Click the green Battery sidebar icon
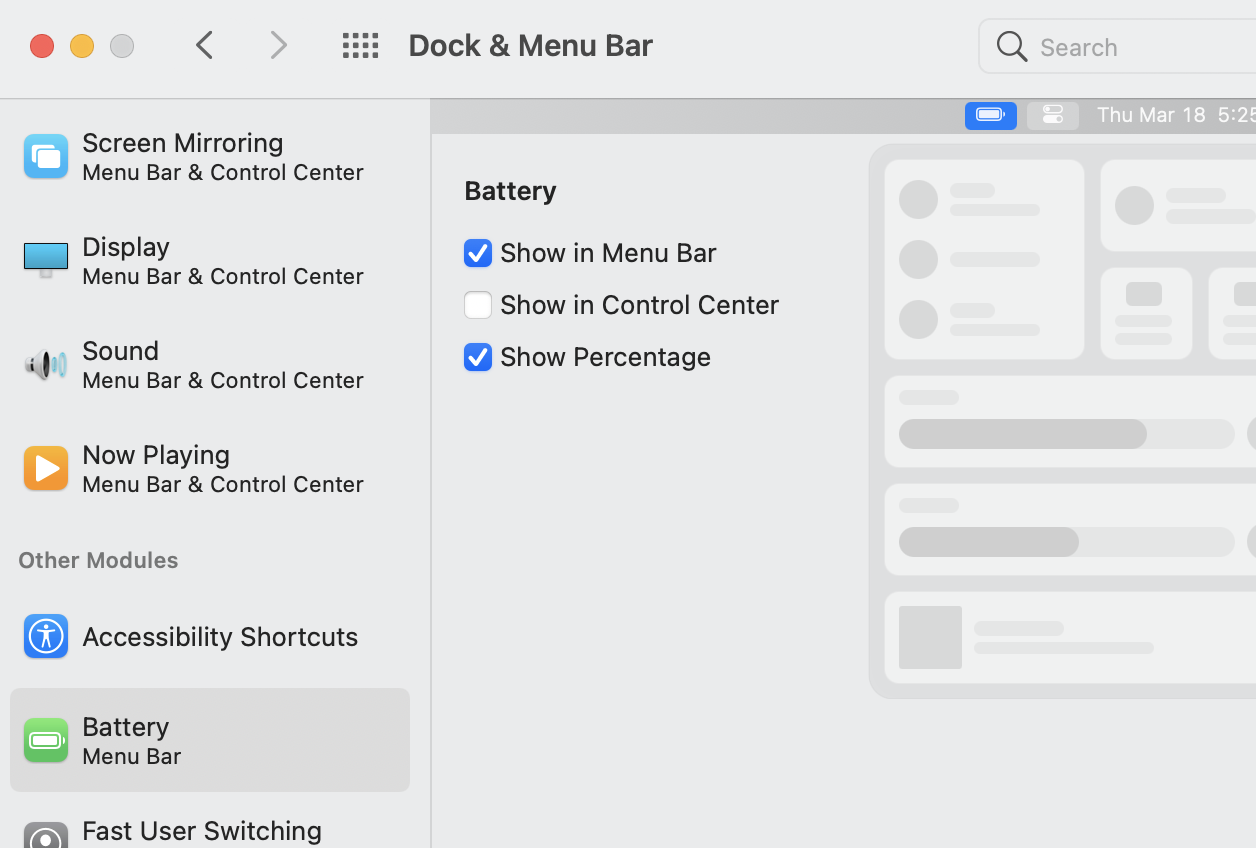 click(46, 740)
